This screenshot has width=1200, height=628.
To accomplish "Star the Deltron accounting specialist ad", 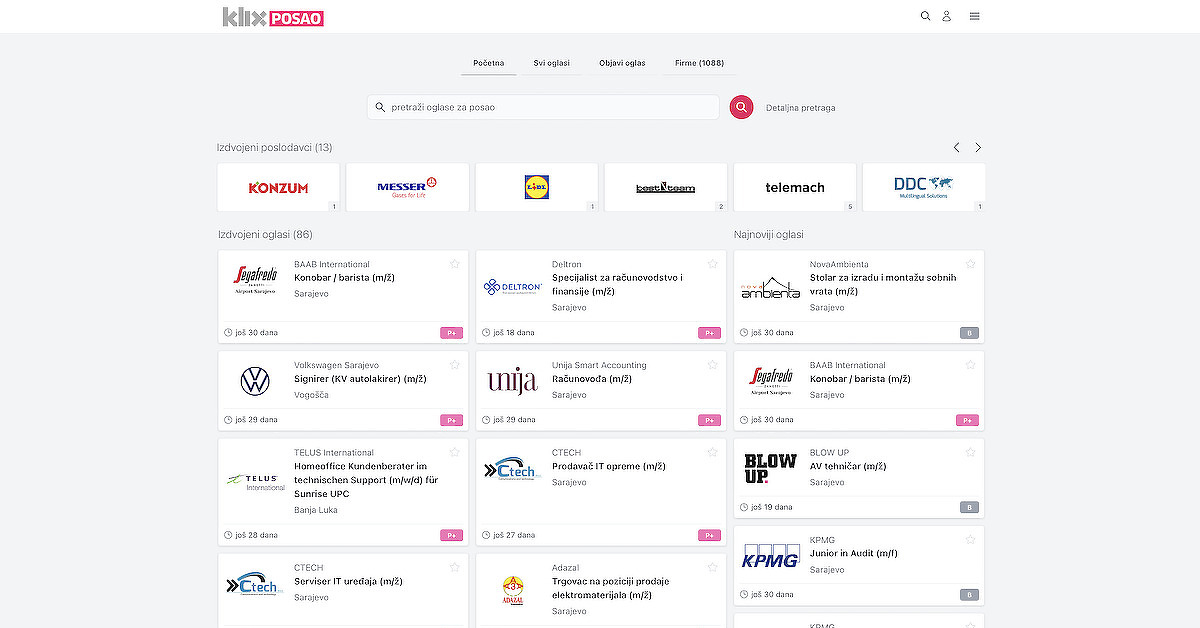I will [x=712, y=264].
